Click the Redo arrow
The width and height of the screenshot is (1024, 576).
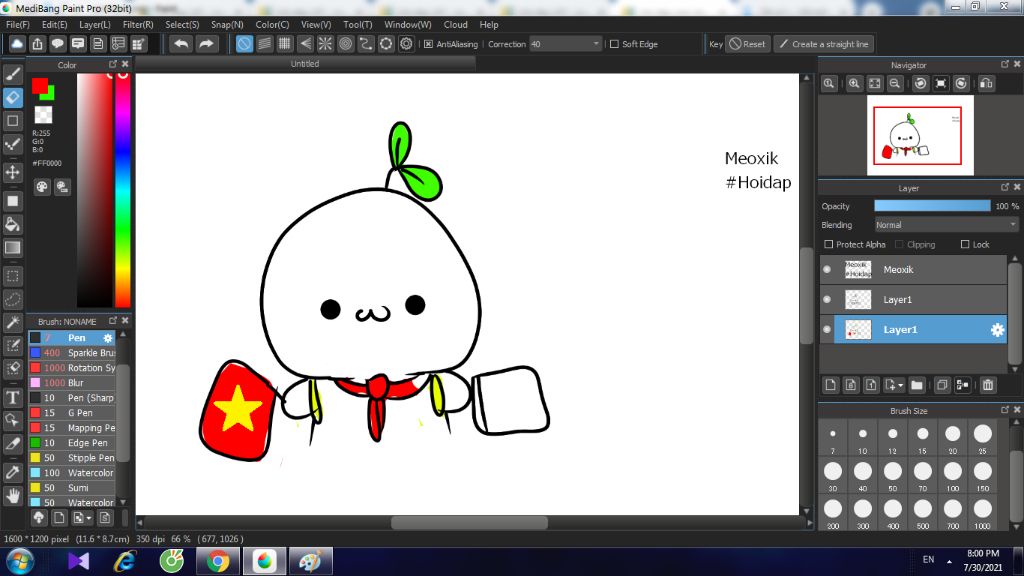tap(206, 44)
